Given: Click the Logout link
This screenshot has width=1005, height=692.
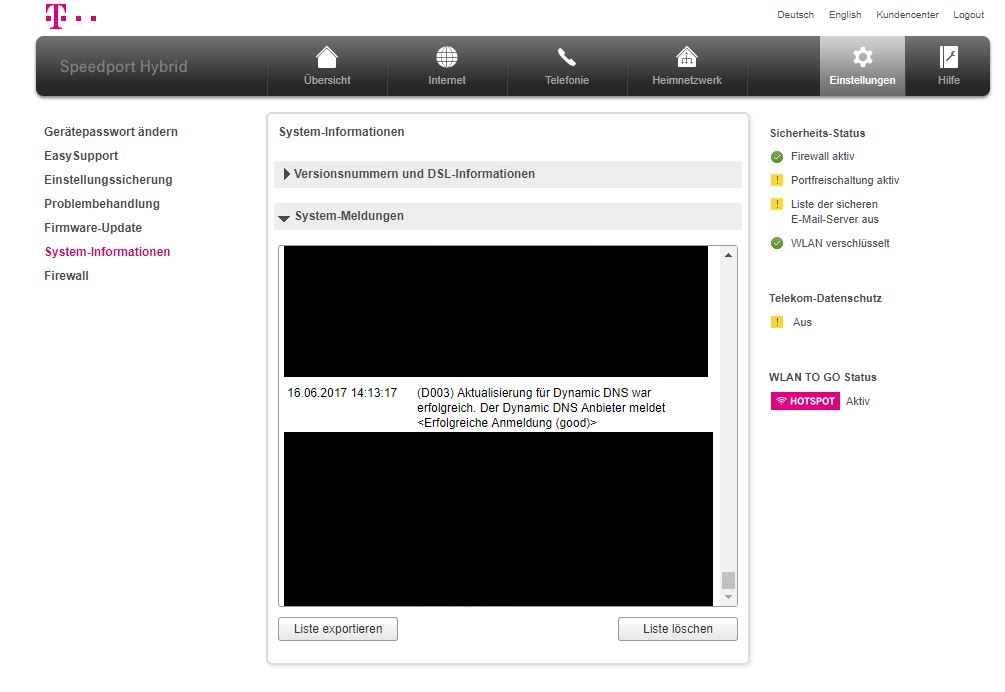Looking at the screenshot, I should pyautogui.click(x=968, y=15).
